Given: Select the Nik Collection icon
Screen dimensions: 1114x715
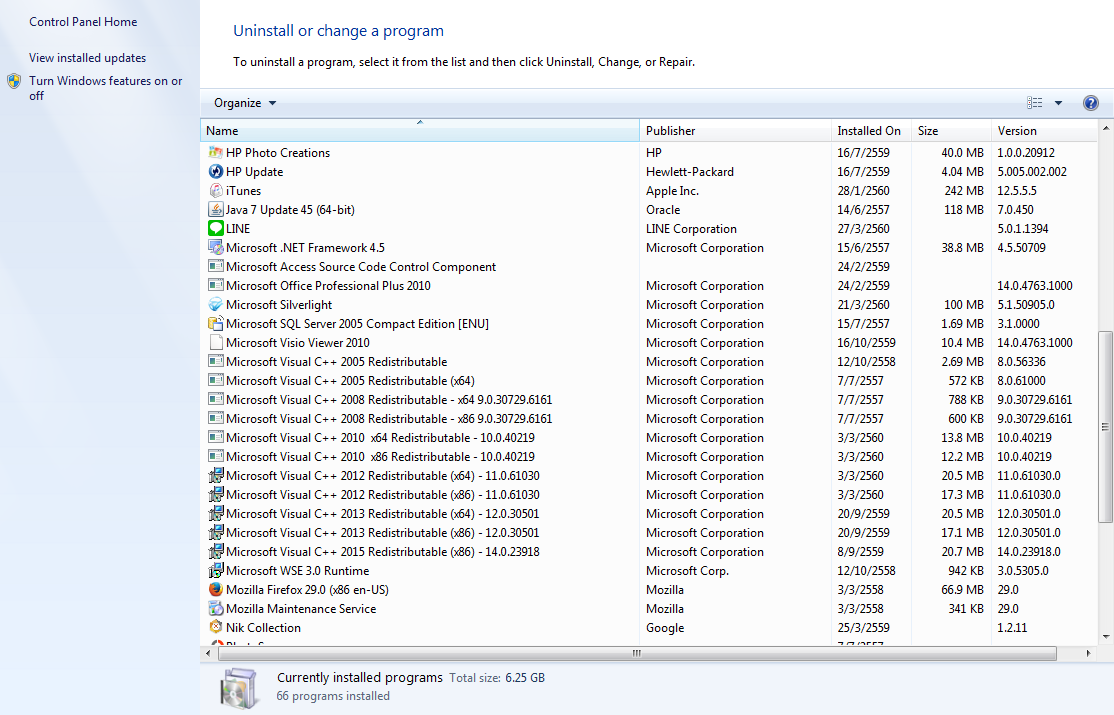Looking at the screenshot, I should pos(215,628).
